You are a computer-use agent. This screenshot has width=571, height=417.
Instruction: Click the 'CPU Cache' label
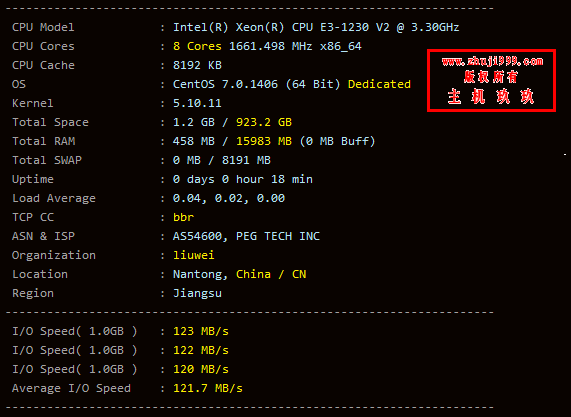(43, 65)
